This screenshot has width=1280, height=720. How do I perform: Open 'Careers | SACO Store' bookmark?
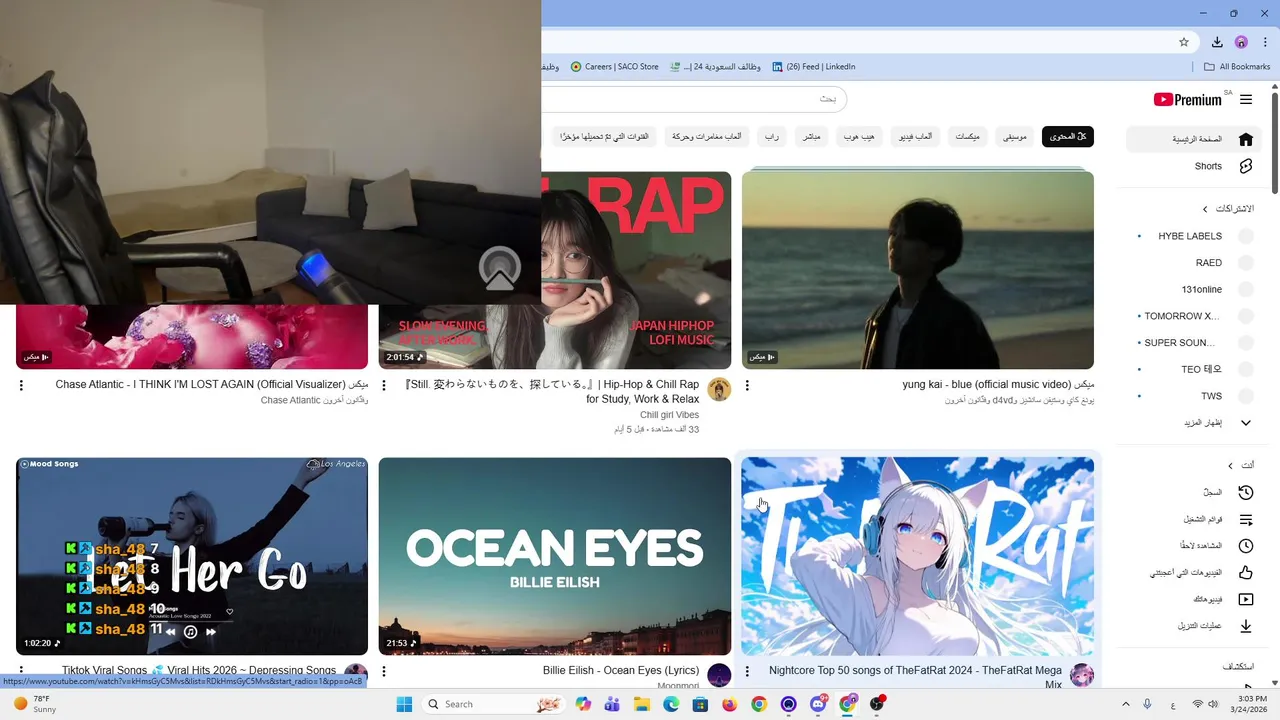pyautogui.click(x=615, y=67)
